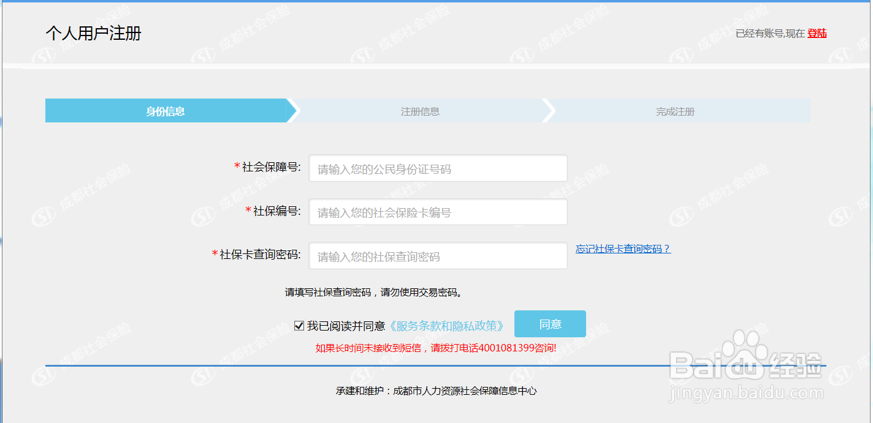Select the 身份信息 step tab
The width and height of the screenshot is (873, 423).
166,111
